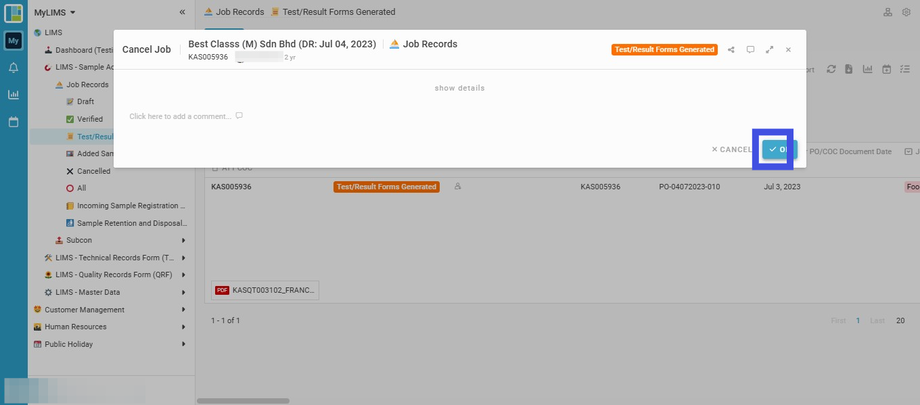Open hierarchy icon at top right
920x405 pixels.
pos(888,12)
